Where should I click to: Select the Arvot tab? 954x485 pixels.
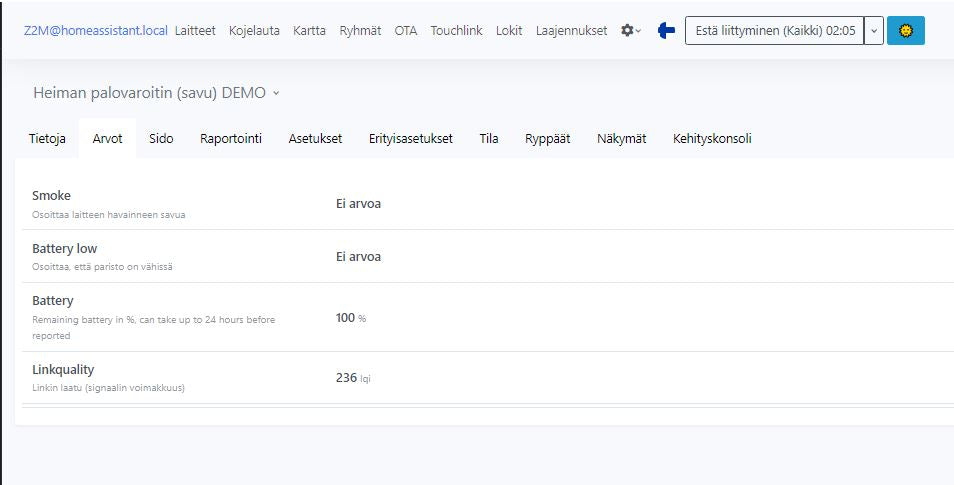coord(108,139)
